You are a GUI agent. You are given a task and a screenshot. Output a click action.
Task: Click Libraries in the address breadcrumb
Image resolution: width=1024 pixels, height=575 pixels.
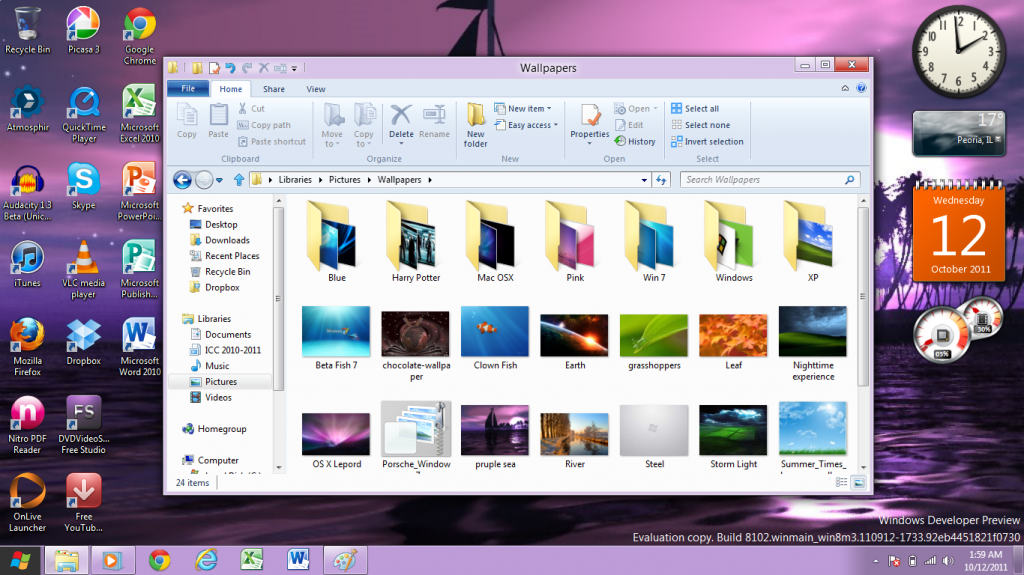pos(295,180)
